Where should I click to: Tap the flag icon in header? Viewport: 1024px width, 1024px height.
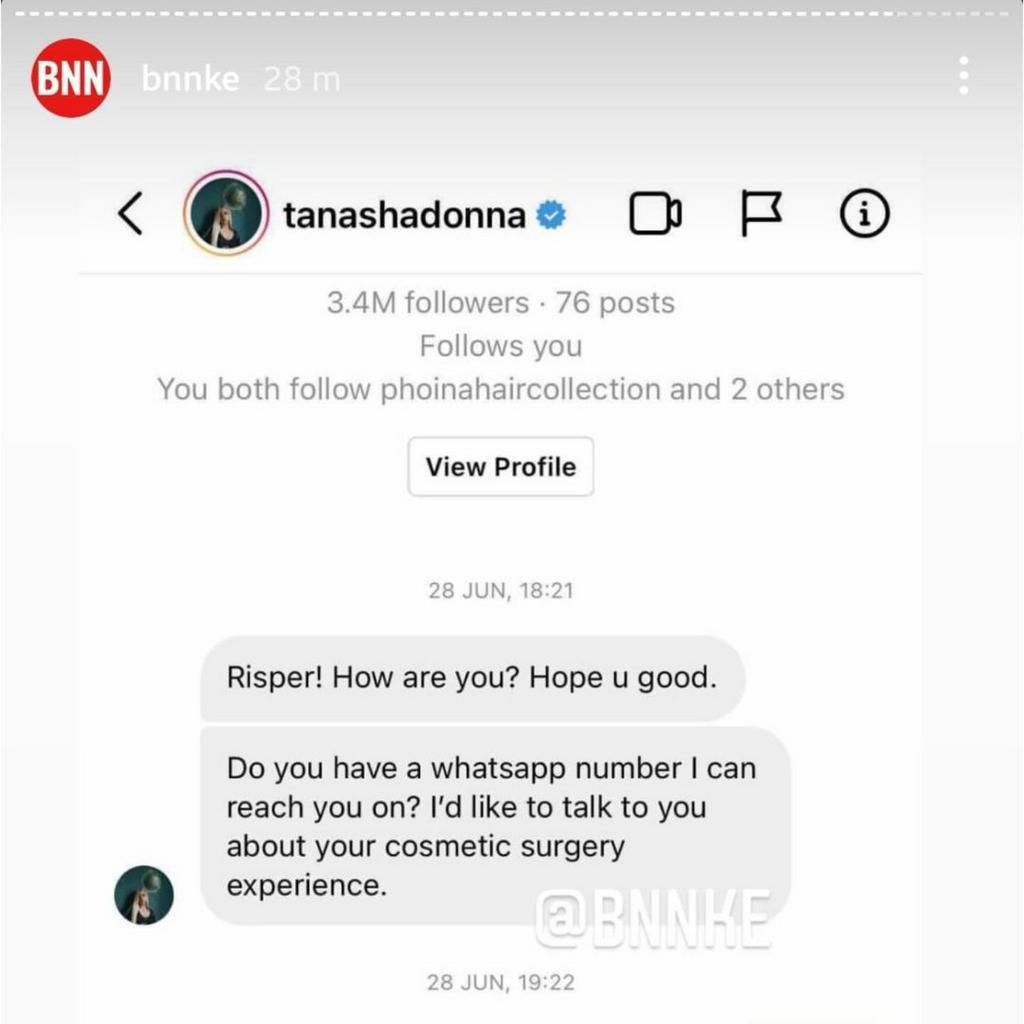[761, 213]
